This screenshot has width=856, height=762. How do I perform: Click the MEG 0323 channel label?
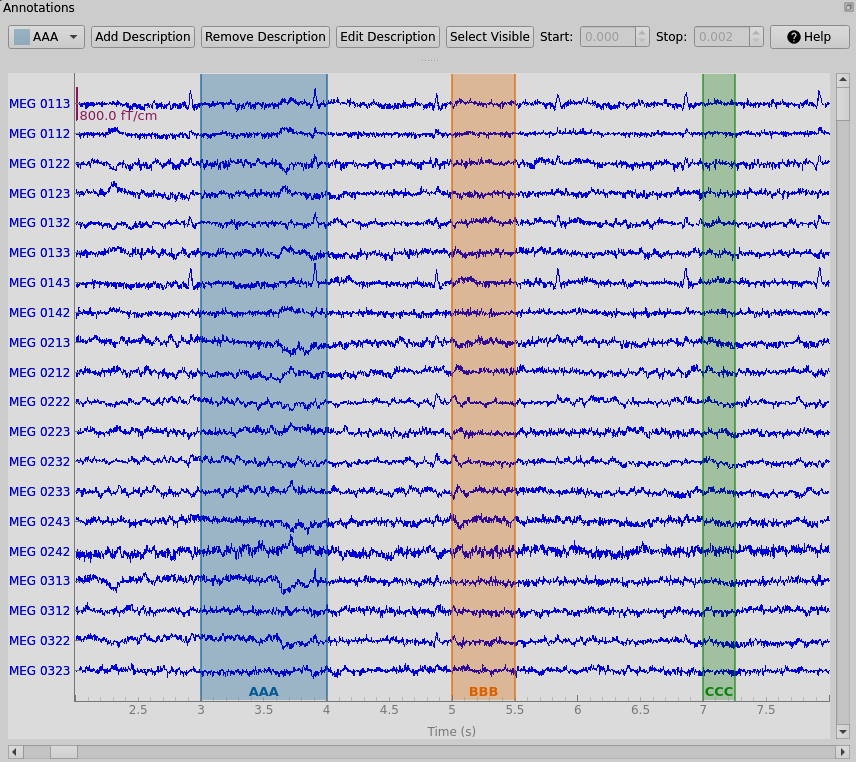click(x=40, y=670)
